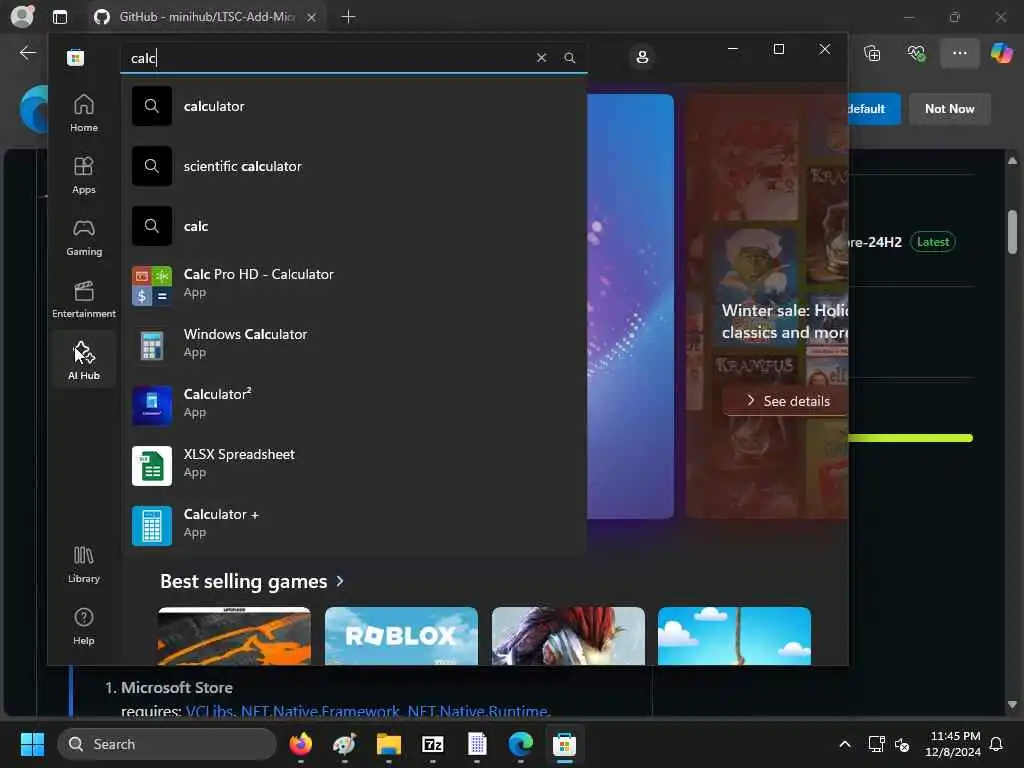This screenshot has height=768, width=1024.
Task: Open Calc Pro HD - Calculator app result
Action: tap(353, 285)
